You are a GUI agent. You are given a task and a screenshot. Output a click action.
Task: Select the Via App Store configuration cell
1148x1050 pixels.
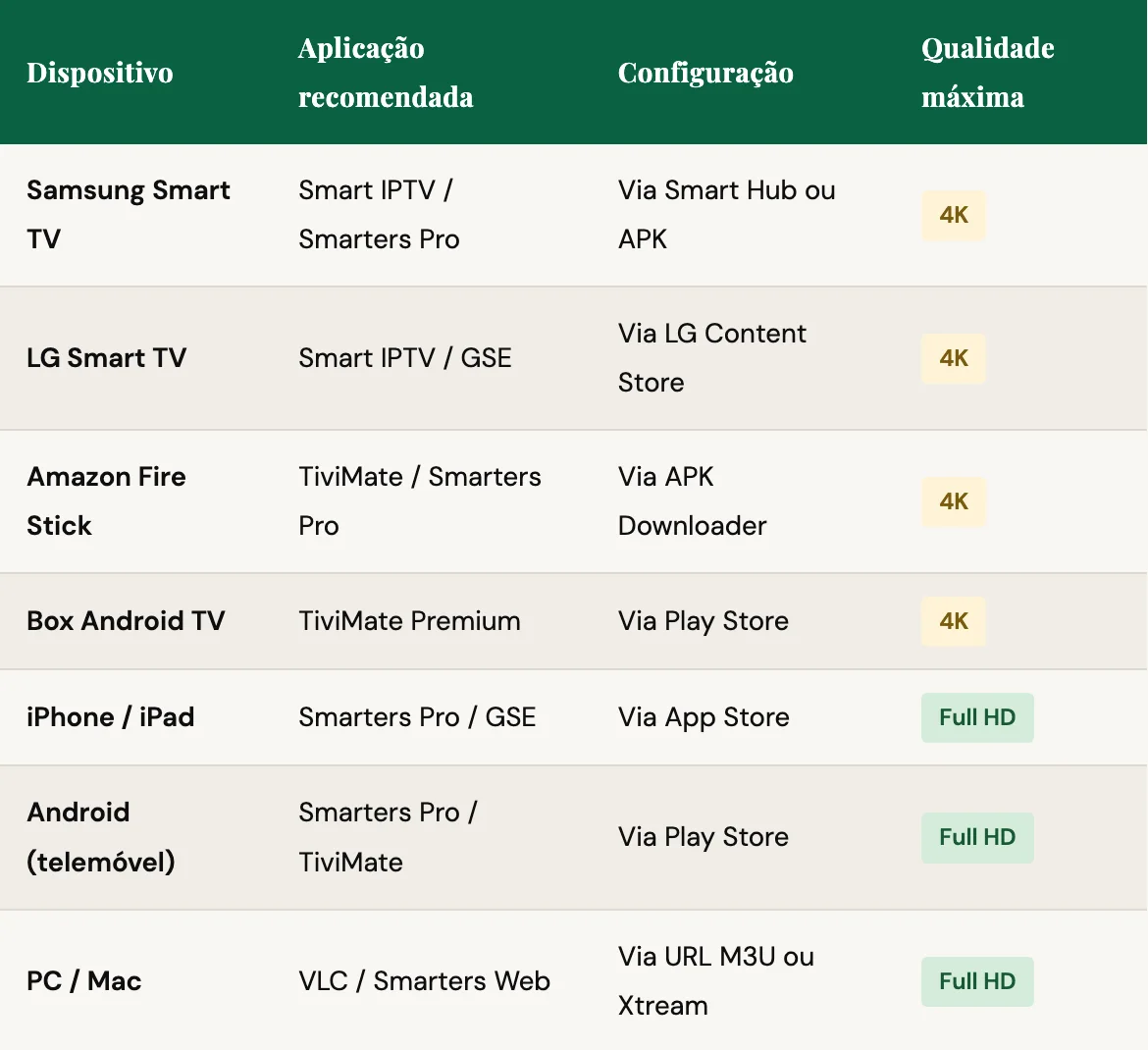(x=704, y=717)
